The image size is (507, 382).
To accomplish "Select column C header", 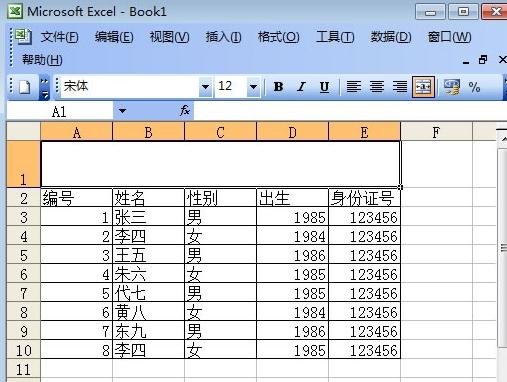I will pyautogui.click(x=220, y=132).
